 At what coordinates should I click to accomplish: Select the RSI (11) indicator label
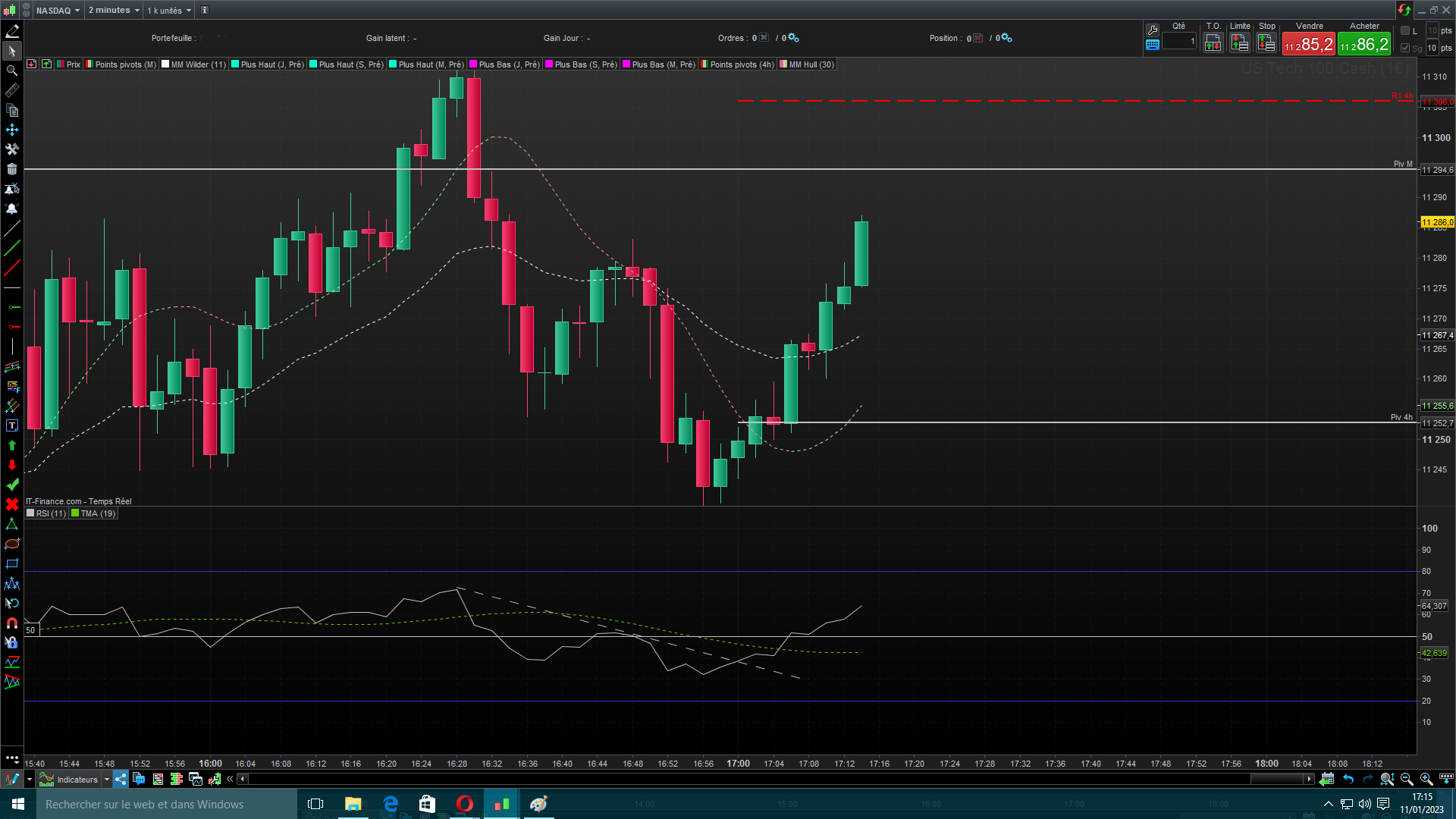tap(50, 513)
